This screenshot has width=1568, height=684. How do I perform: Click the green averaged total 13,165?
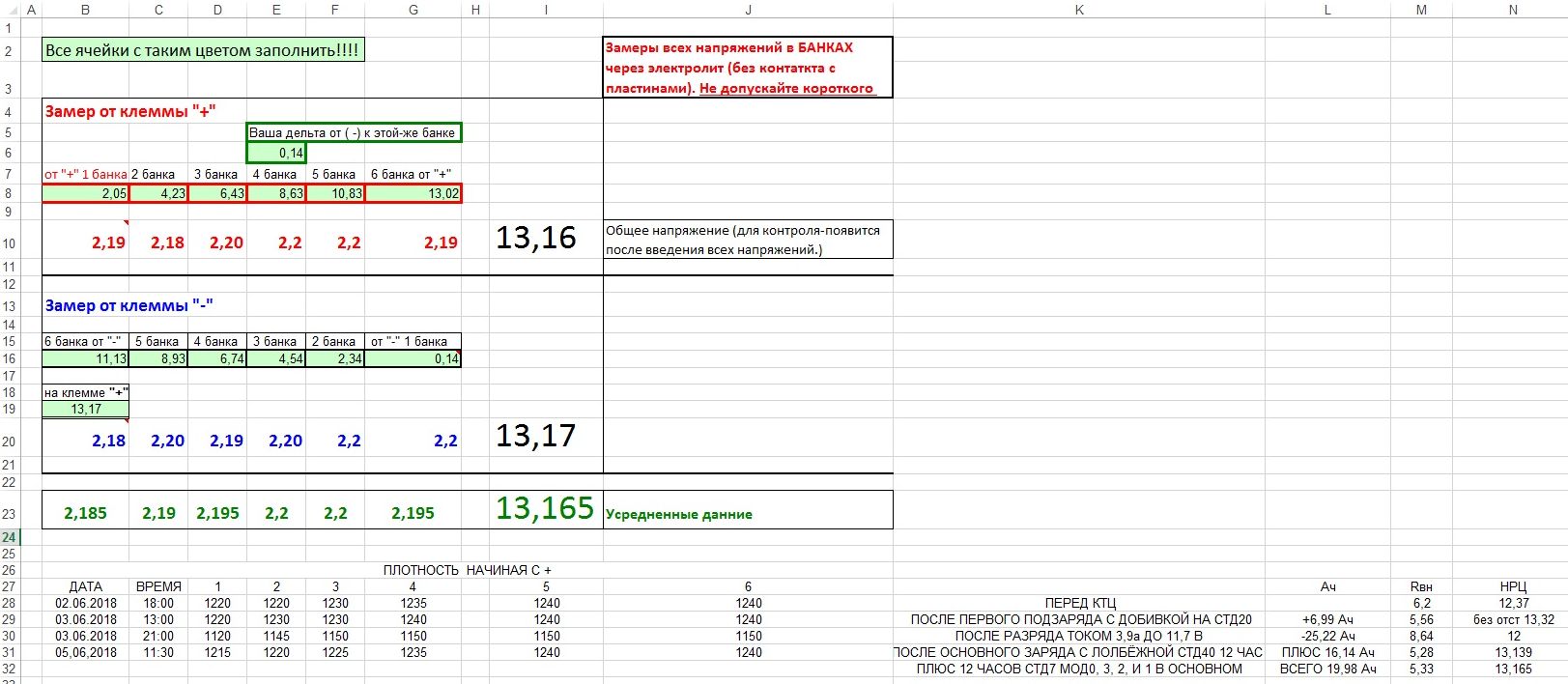(x=545, y=509)
